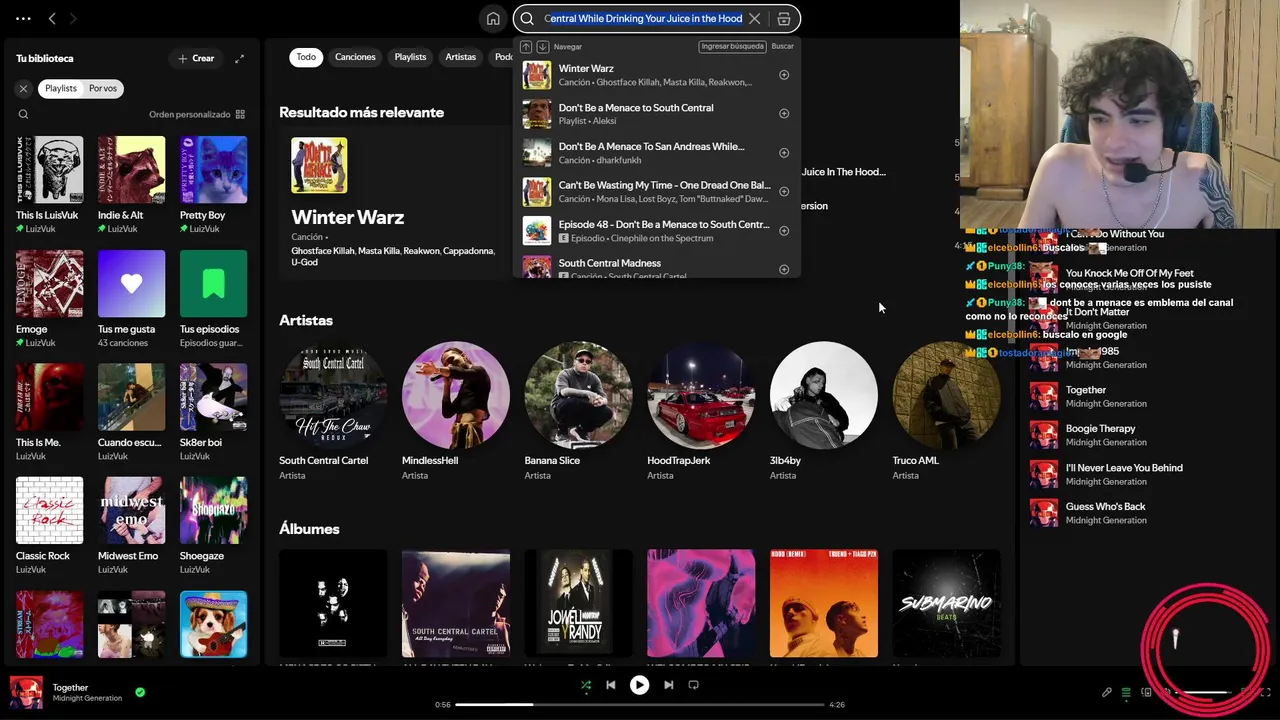The width and height of the screenshot is (1280, 720).
Task: Toggle the queue panel icon
Action: [x=1126, y=692]
